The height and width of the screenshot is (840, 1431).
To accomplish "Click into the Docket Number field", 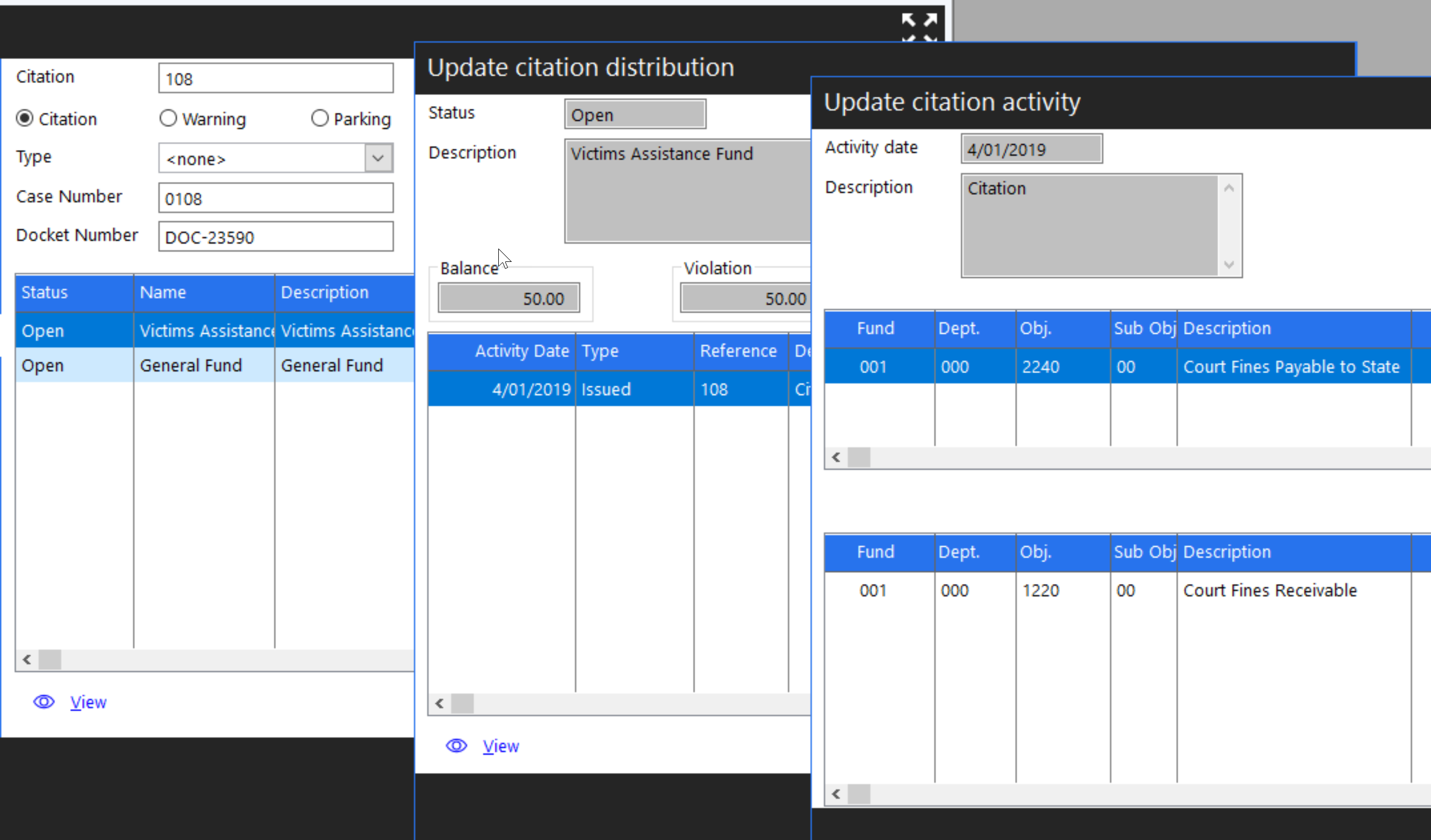I will pos(275,237).
